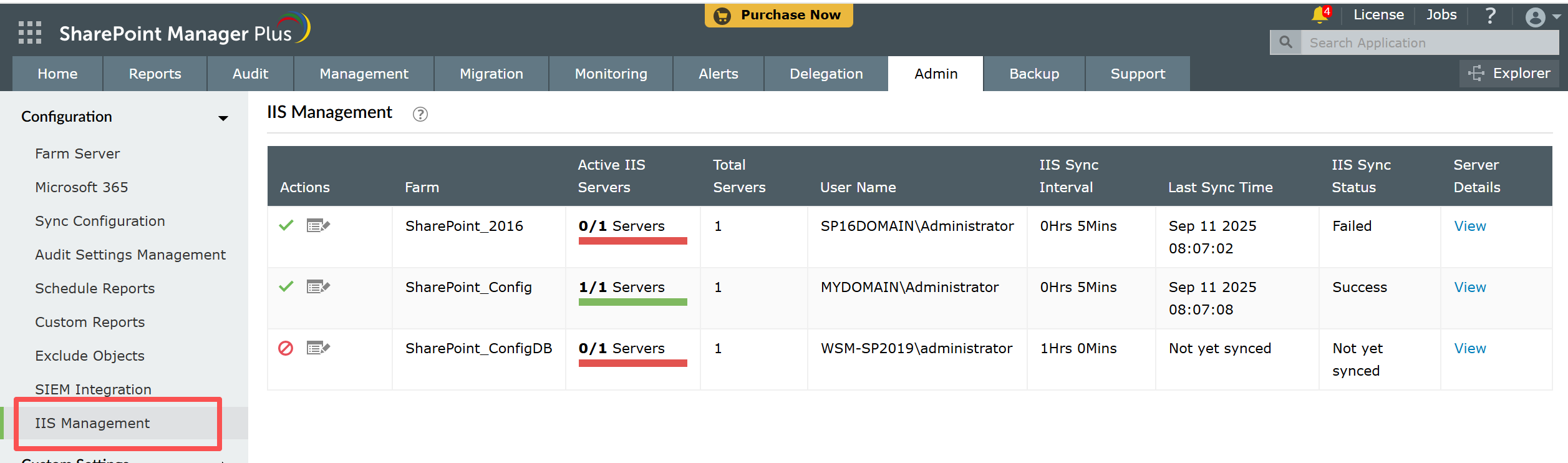Switch to the Monitoring tab
Viewport: 1568px width, 463px height.
[611, 74]
